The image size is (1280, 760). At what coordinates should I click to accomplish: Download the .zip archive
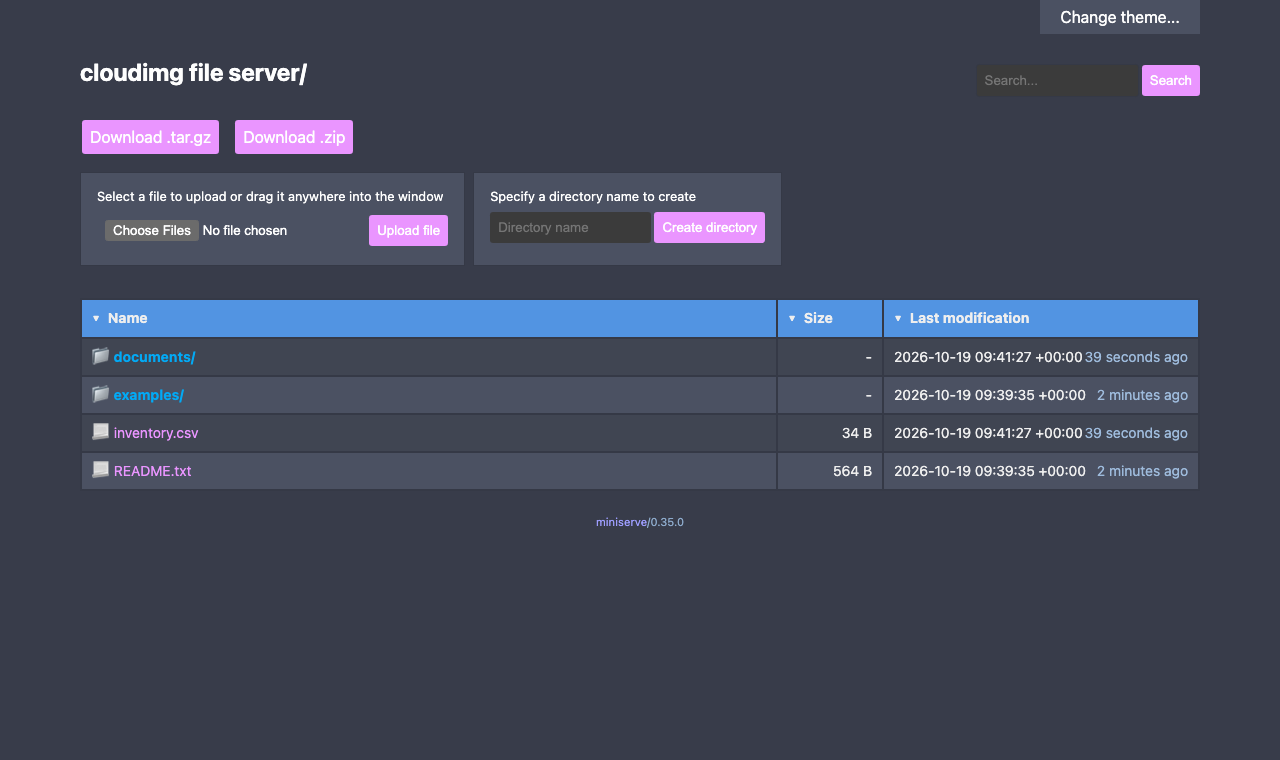click(x=294, y=137)
